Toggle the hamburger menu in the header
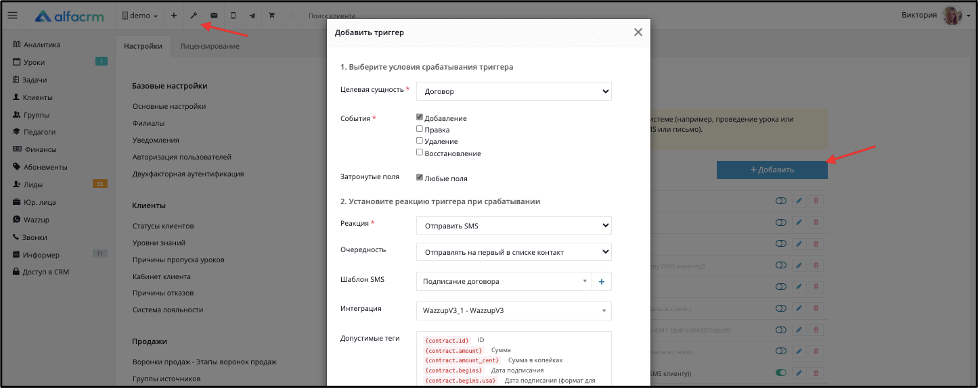Viewport: 979px width, 389px height. click(x=12, y=16)
